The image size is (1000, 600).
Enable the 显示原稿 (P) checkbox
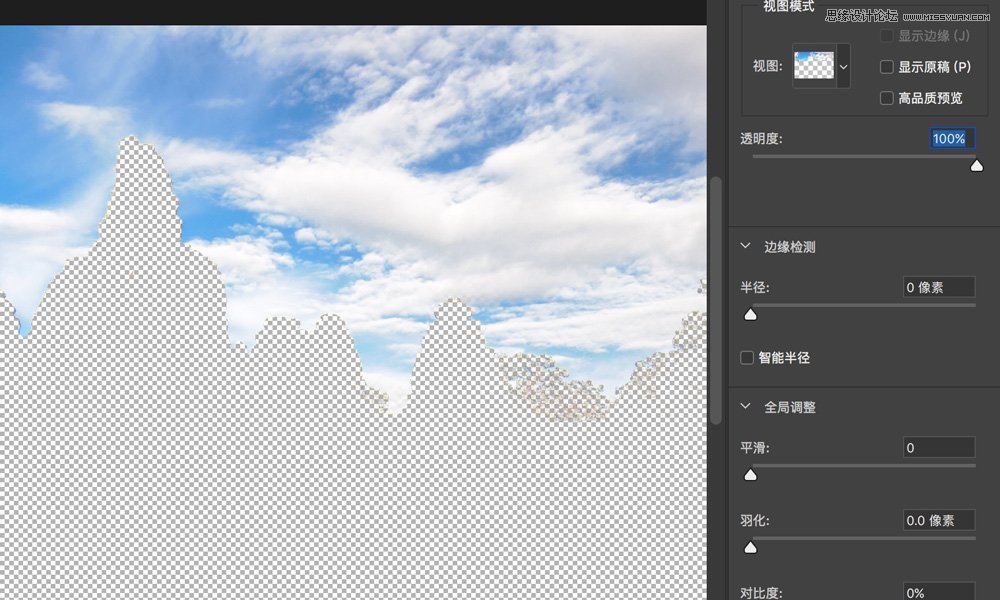pyautogui.click(x=885, y=67)
